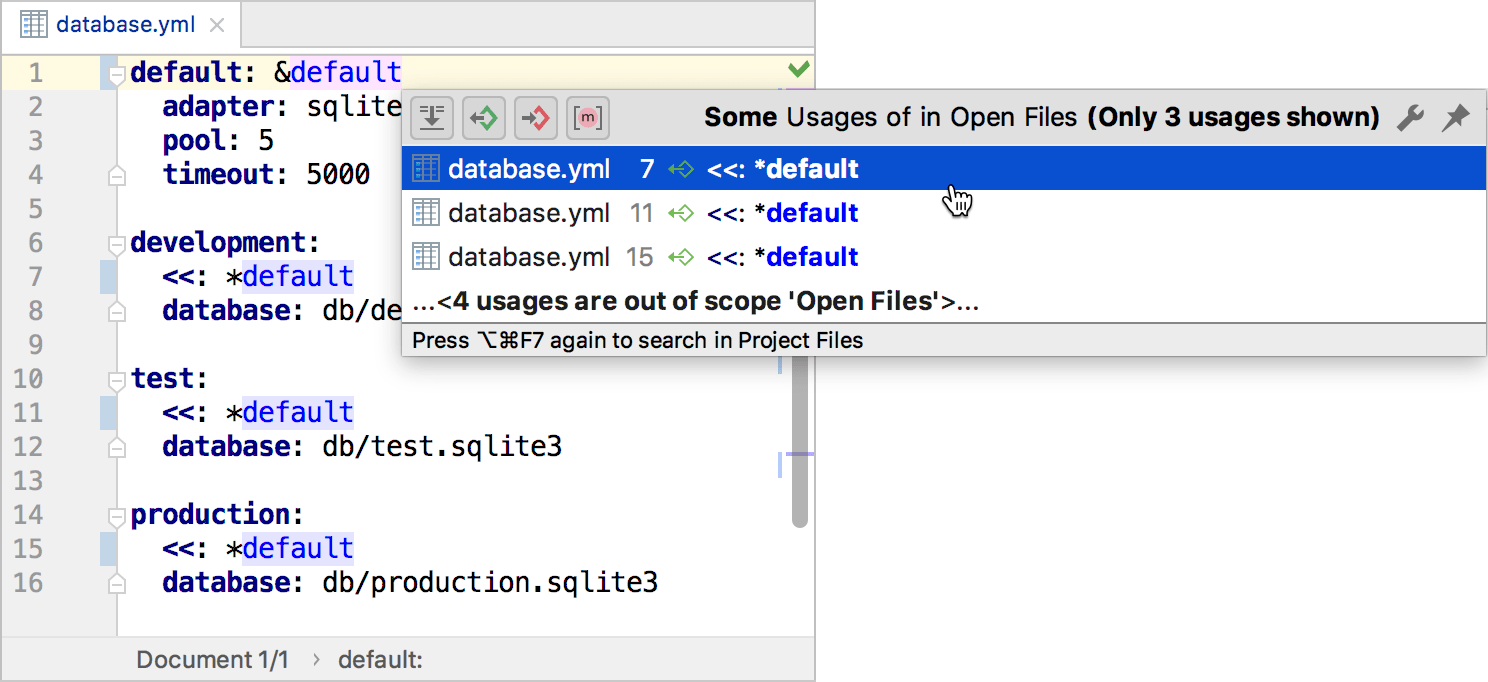Click file icon of line 15 usage row
The image size is (1488, 682).
[426, 257]
